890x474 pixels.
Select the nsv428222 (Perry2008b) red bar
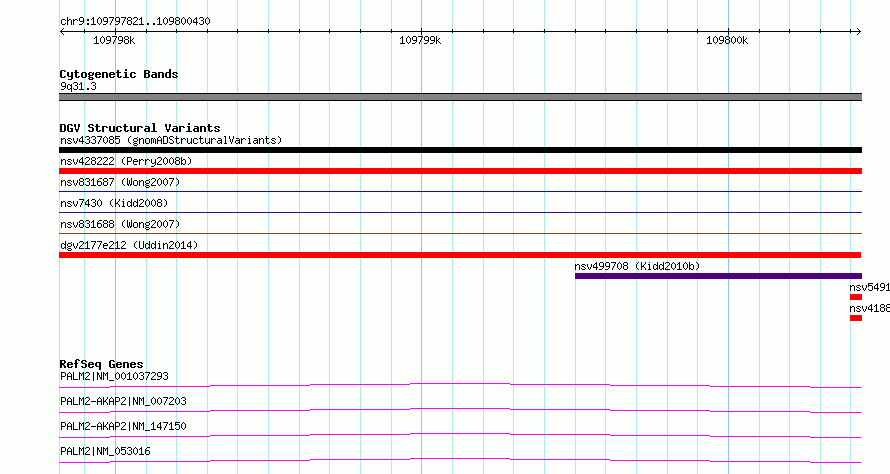[460, 171]
